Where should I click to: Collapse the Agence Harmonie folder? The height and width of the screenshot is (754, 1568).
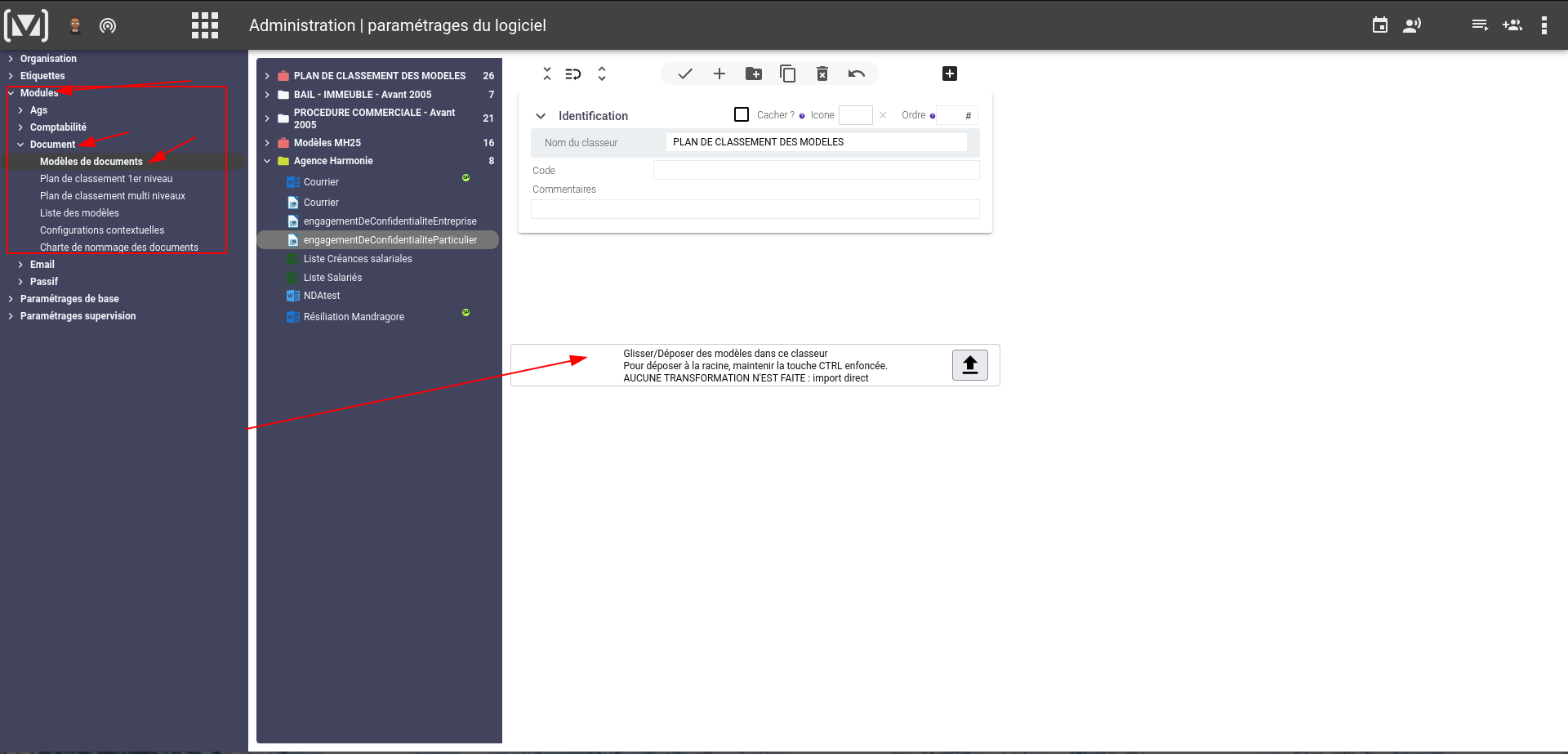point(267,161)
